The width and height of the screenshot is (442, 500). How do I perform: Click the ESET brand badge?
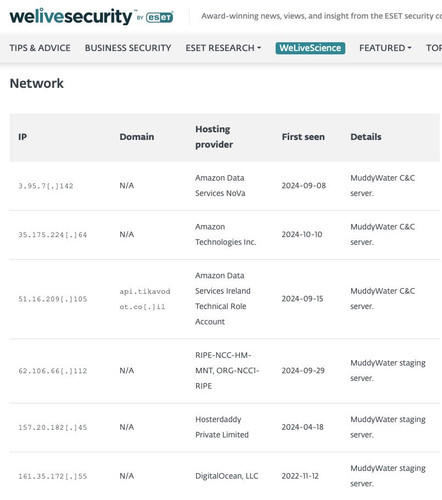click(x=159, y=17)
